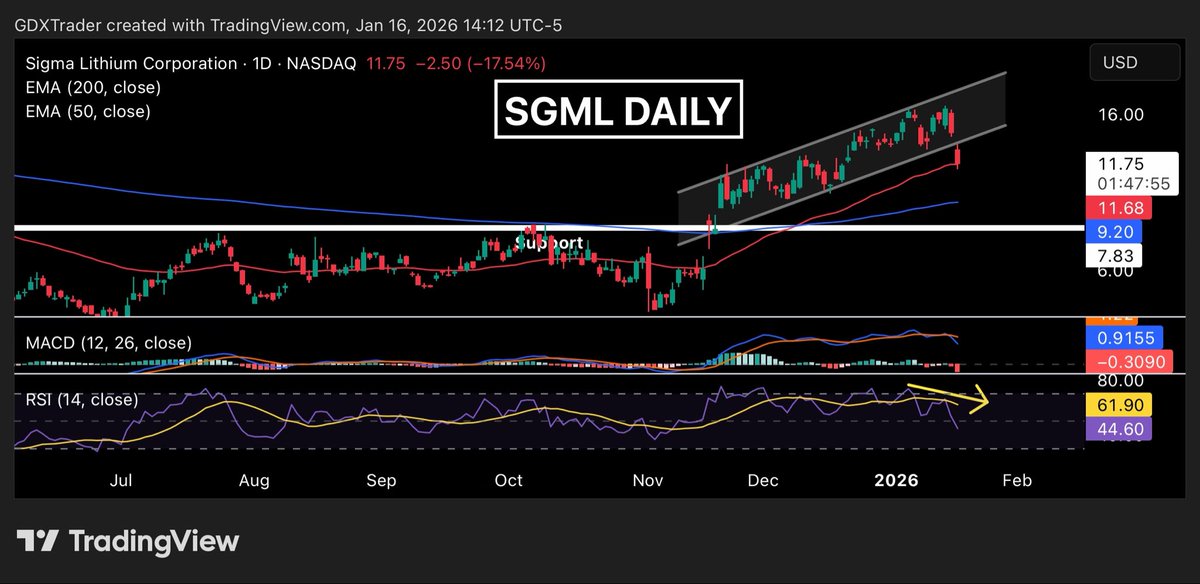Click the 6.00 price axis tick
Screen dimensions: 1200x584
[x=1116, y=271]
